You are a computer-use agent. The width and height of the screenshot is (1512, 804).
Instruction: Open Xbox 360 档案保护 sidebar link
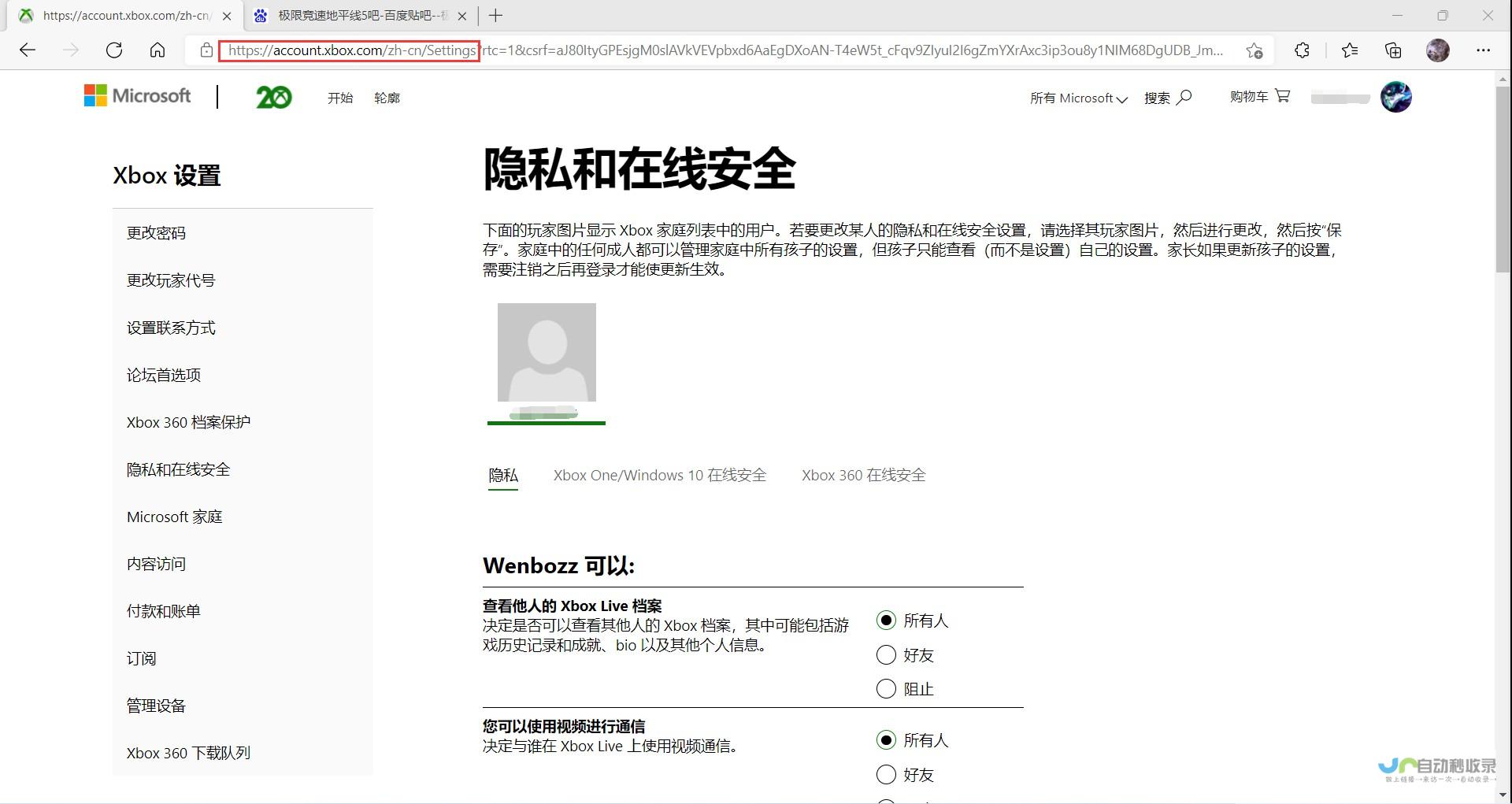click(x=188, y=422)
